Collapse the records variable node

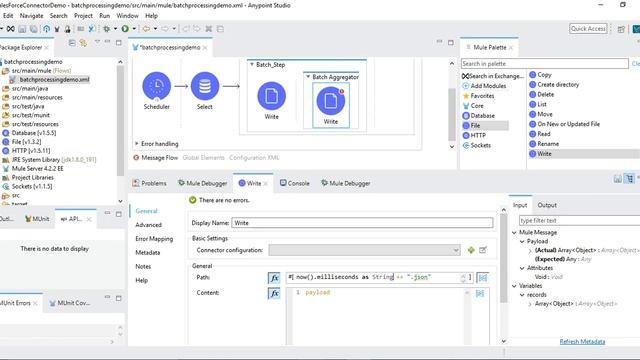522,295
